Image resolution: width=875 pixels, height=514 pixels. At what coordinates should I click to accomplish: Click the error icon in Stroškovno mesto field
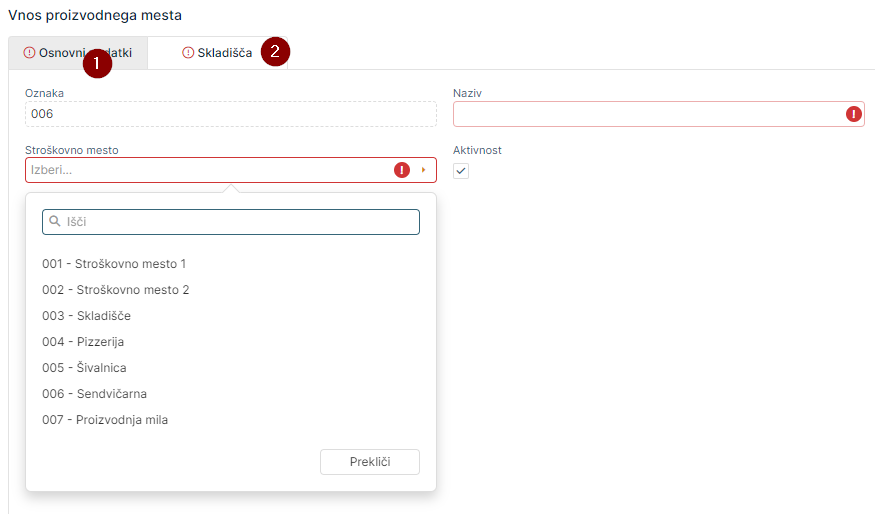[x=402, y=170]
